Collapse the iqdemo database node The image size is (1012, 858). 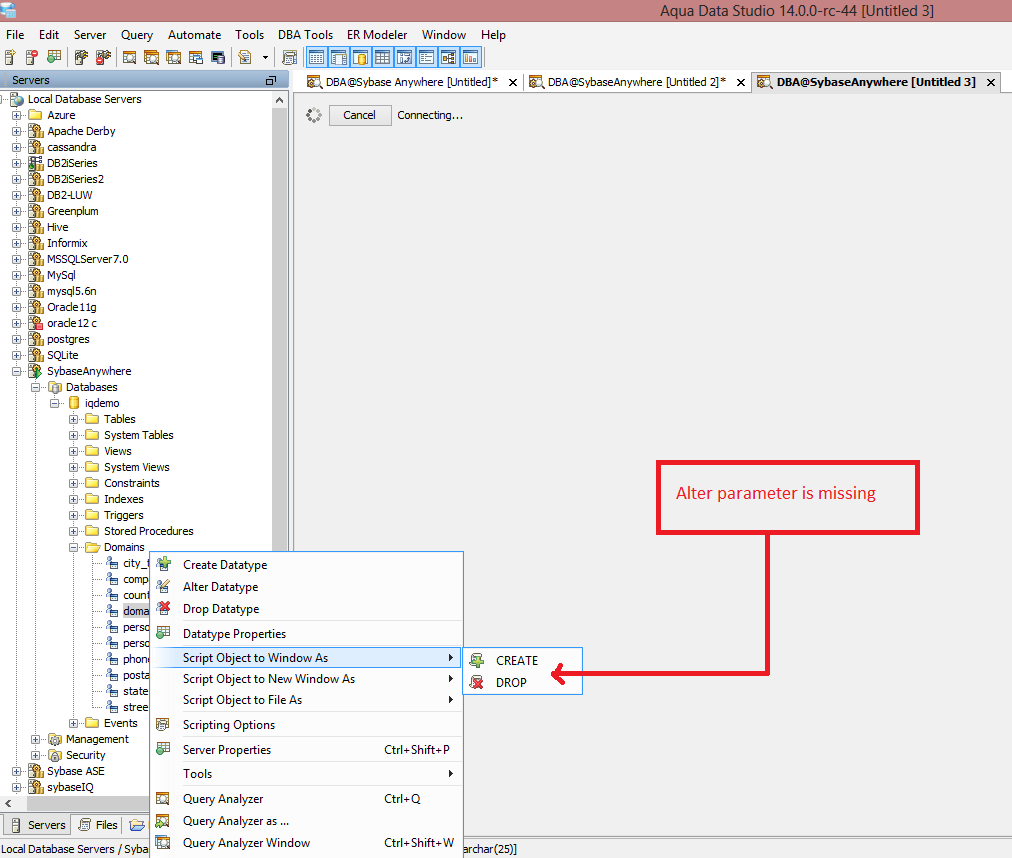click(x=55, y=403)
